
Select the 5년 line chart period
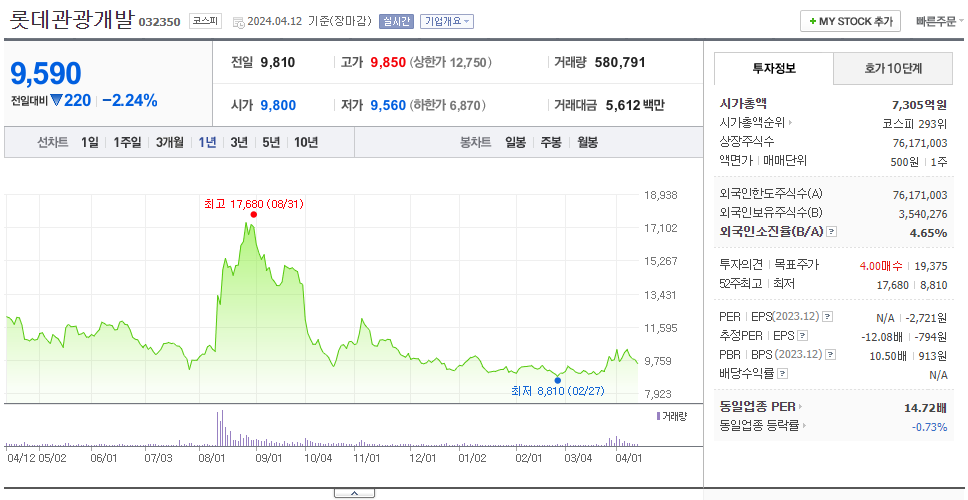pos(271,143)
